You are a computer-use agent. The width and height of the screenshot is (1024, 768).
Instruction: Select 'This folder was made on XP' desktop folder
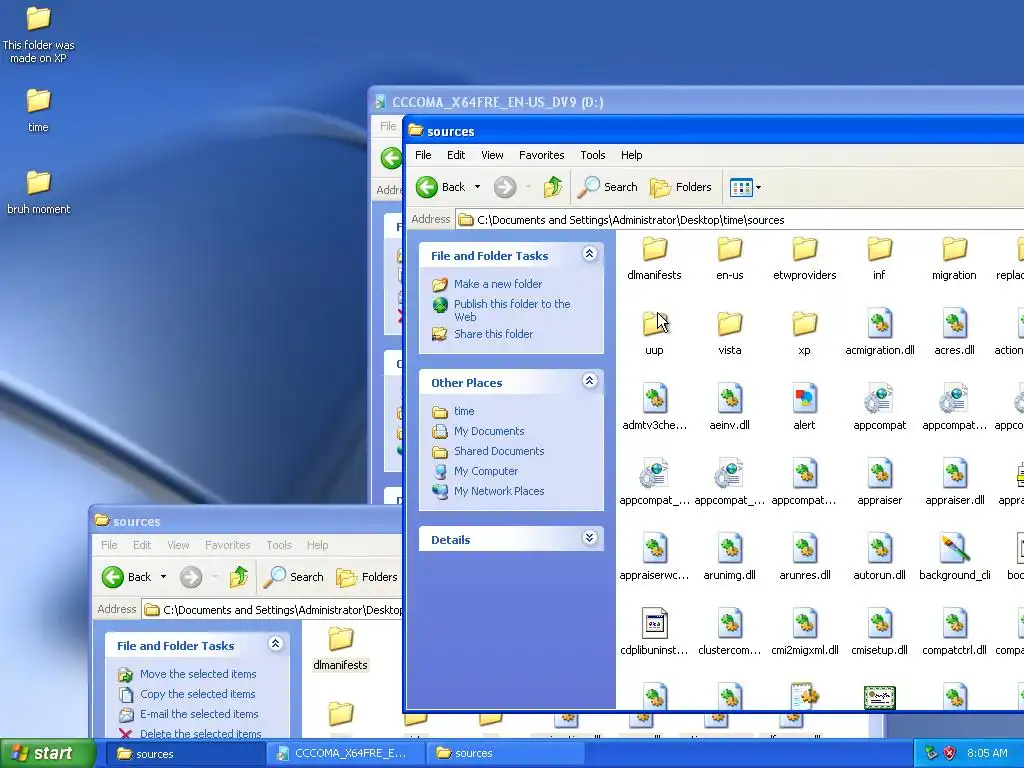coord(38,35)
